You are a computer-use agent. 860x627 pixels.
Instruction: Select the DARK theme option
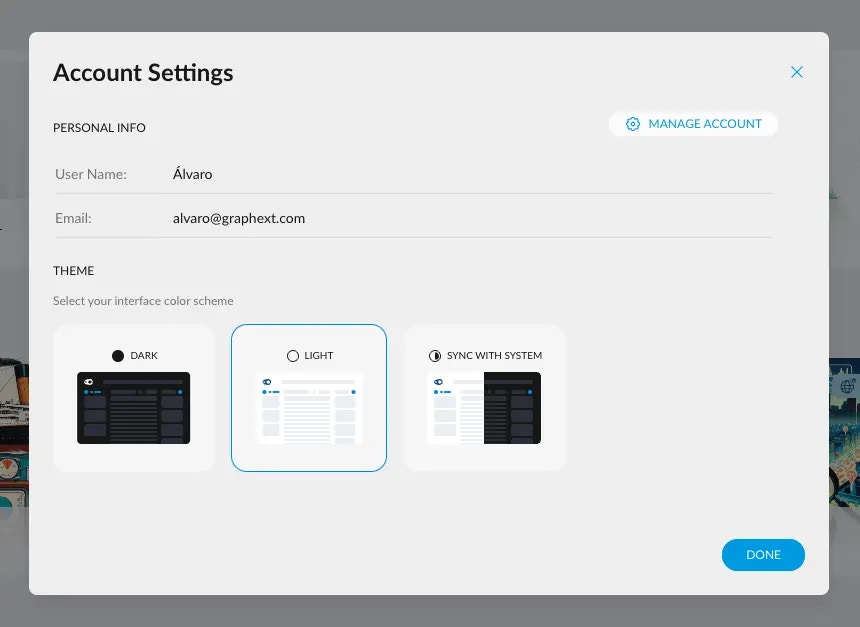point(134,397)
